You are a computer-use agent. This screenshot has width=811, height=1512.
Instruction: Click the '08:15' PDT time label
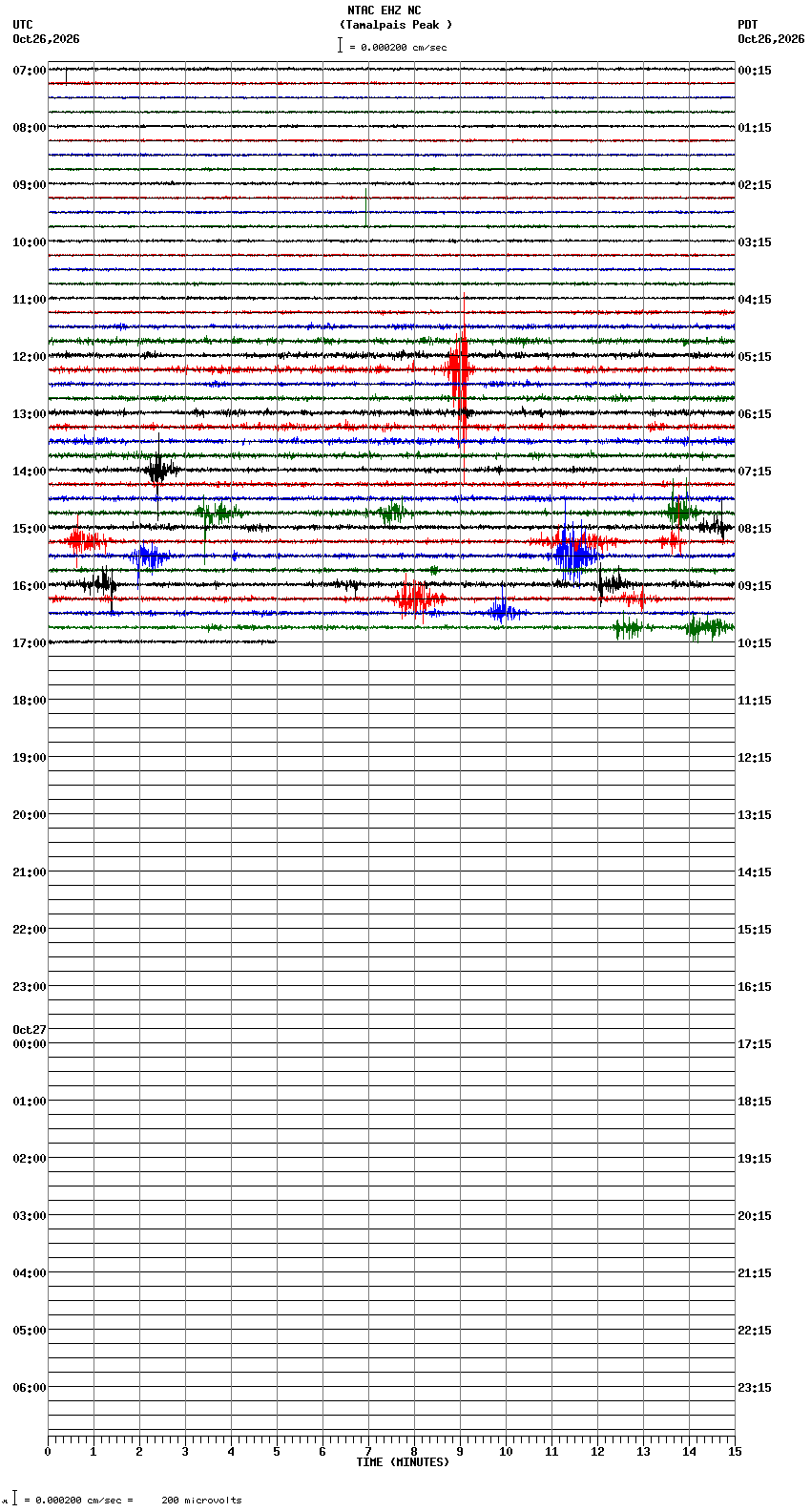coord(755,529)
